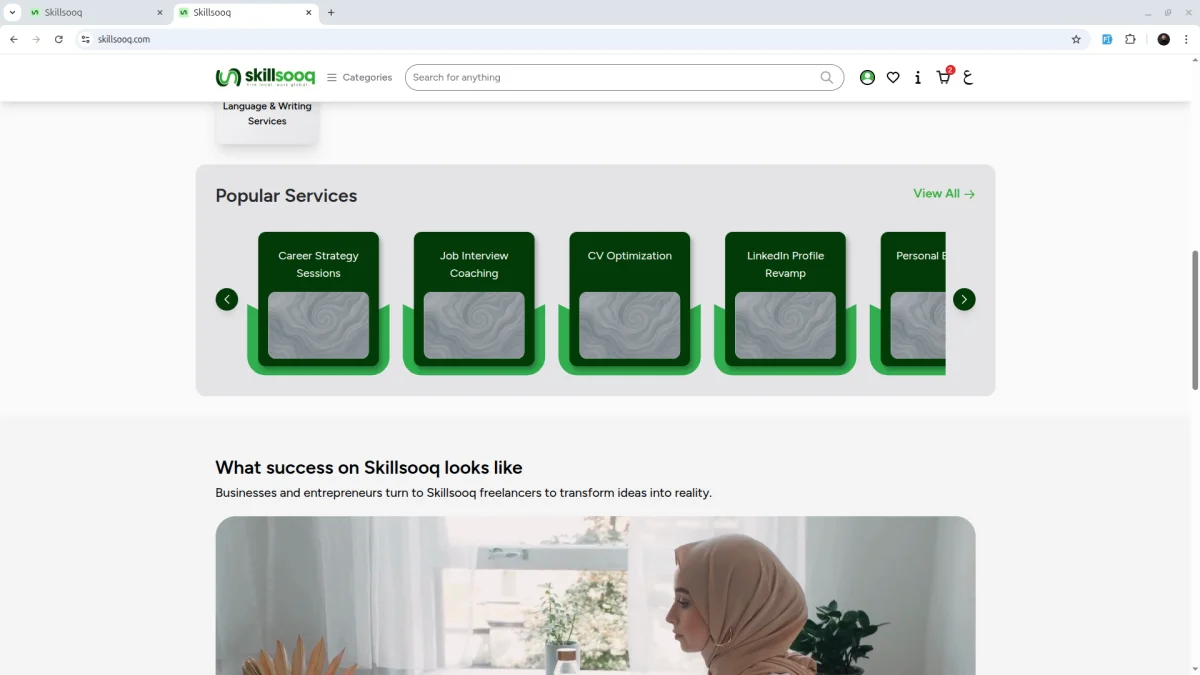Close the active Skillsooq tab
This screenshot has height=675, width=1200.
pos(309,13)
